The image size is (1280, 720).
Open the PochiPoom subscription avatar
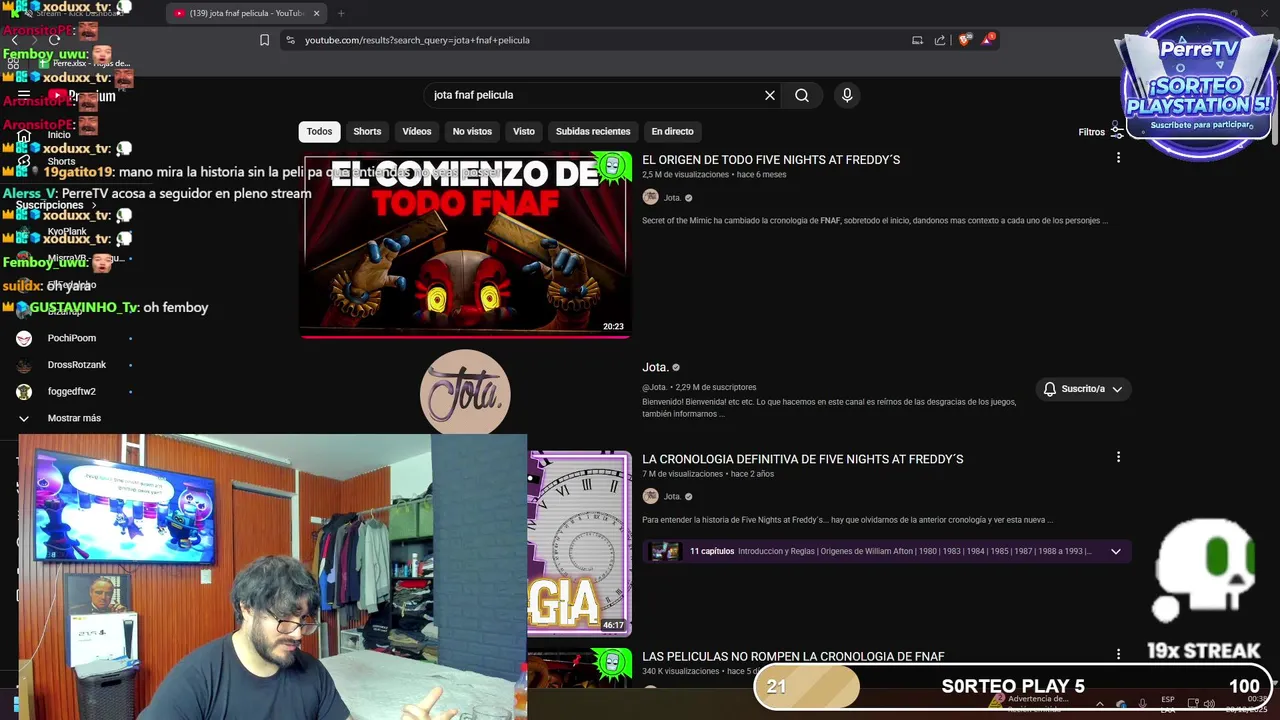point(24,338)
